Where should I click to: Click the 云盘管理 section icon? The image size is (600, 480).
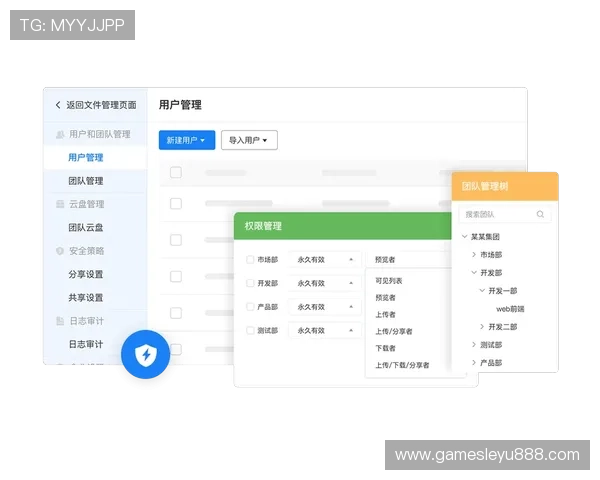click(x=60, y=204)
